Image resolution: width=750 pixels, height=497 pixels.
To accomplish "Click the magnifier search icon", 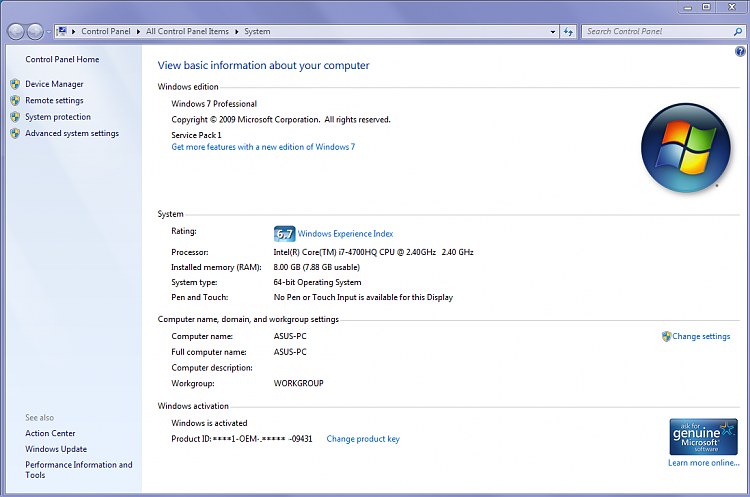I will coord(738,32).
